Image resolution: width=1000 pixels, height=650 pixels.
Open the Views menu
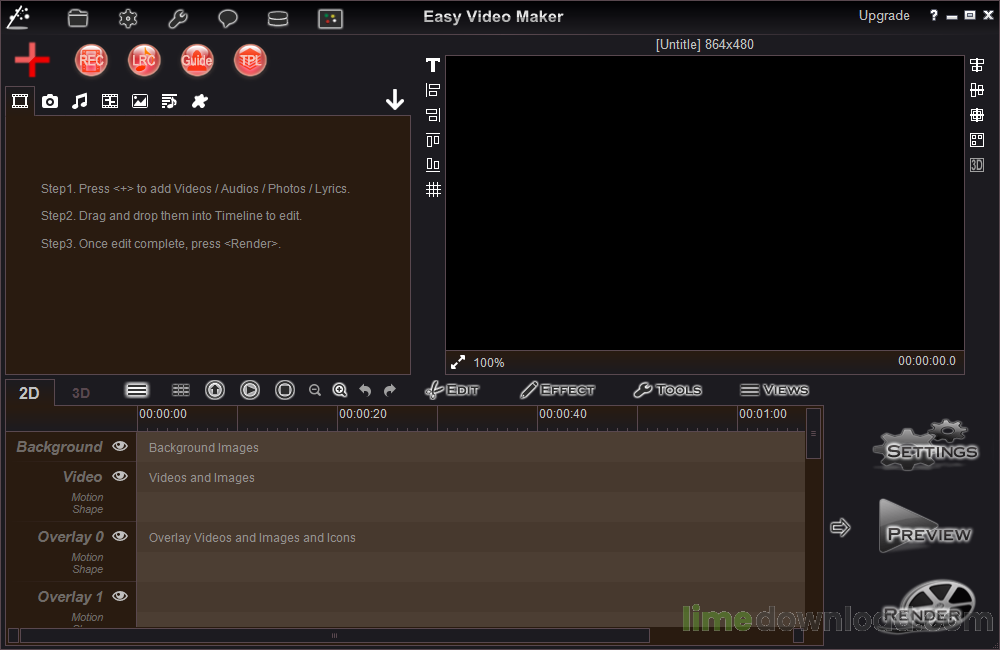(774, 390)
